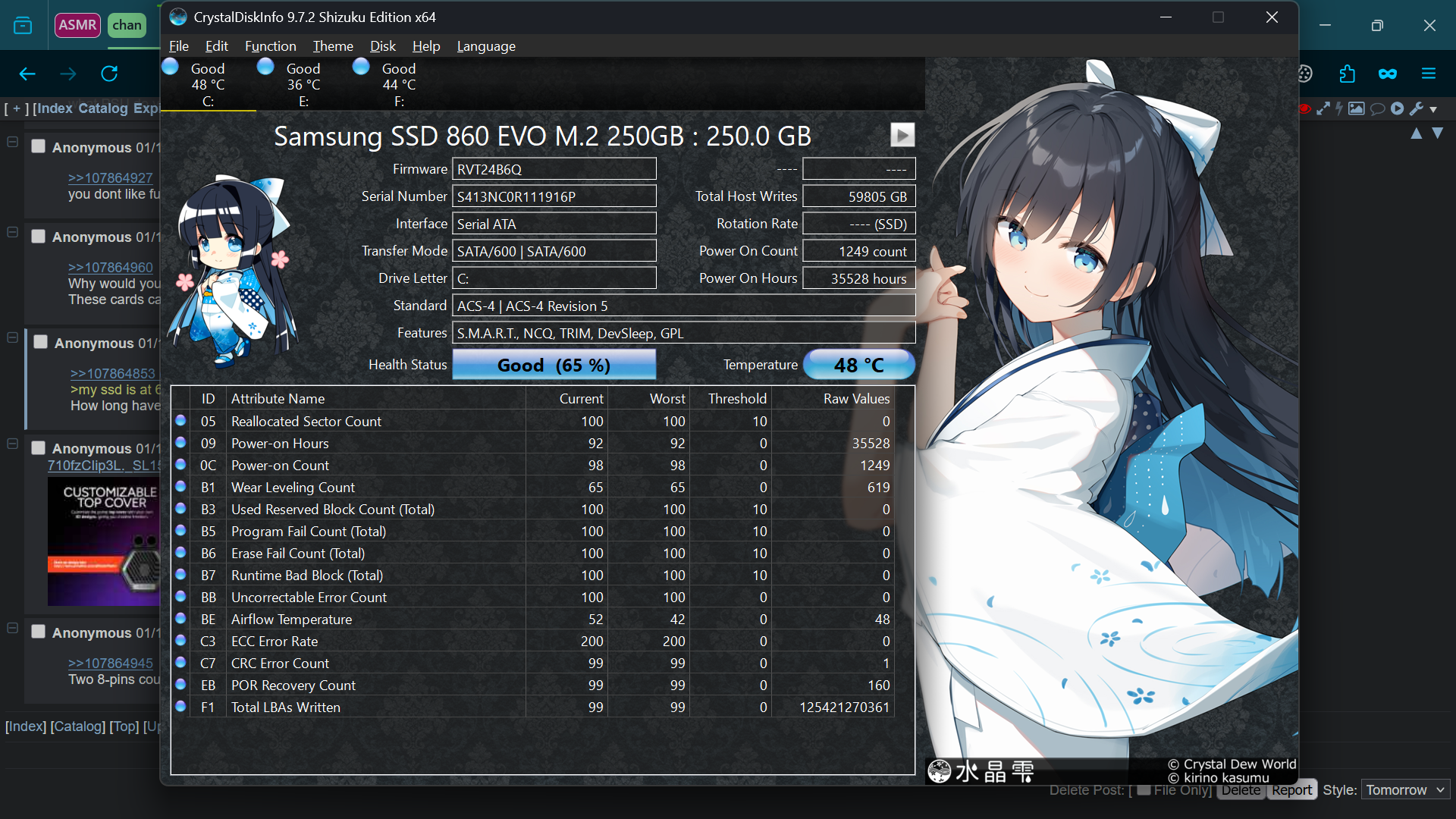Click the image gallery mode icon

(x=1357, y=108)
